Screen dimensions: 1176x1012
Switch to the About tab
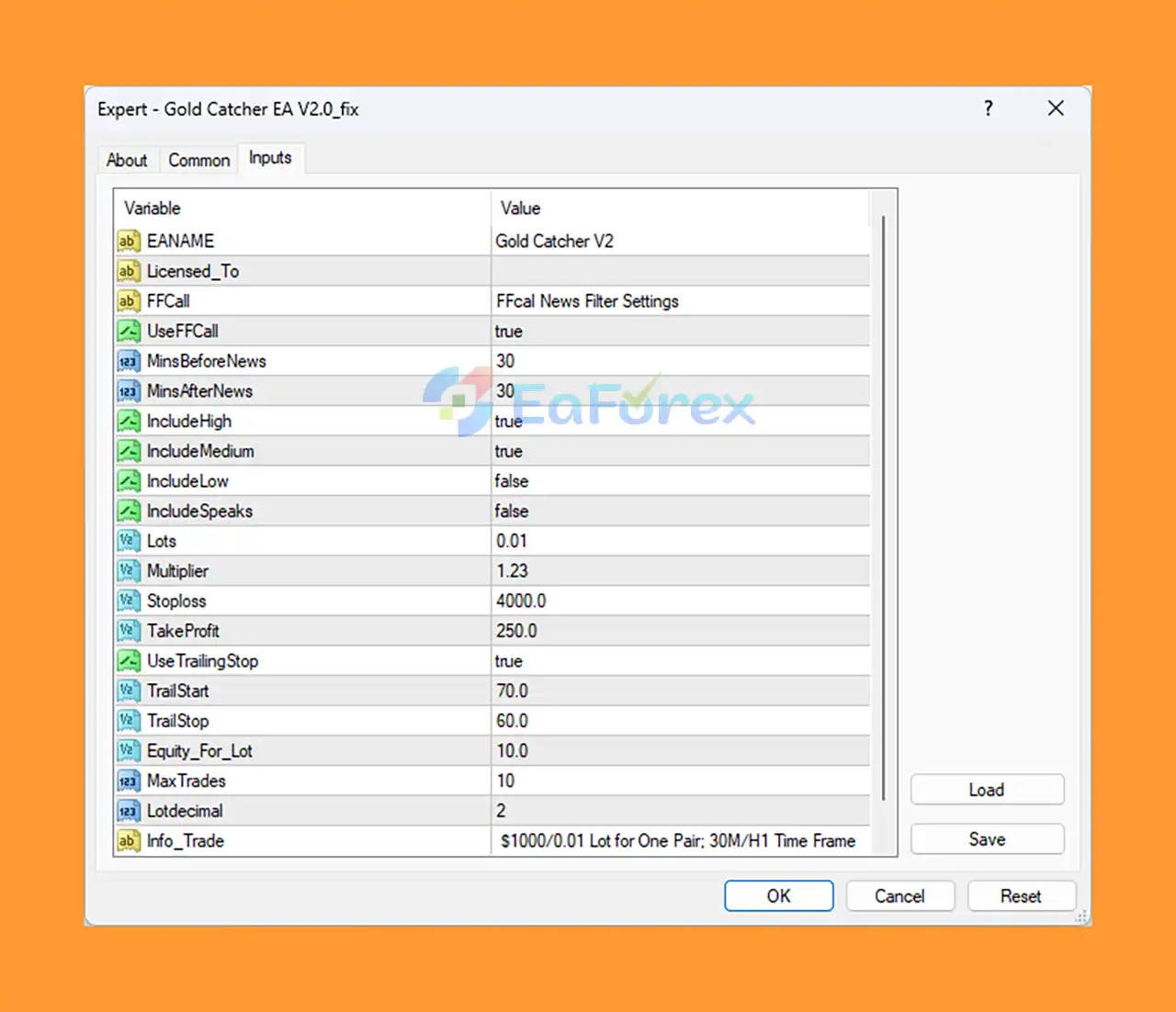[127, 161]
